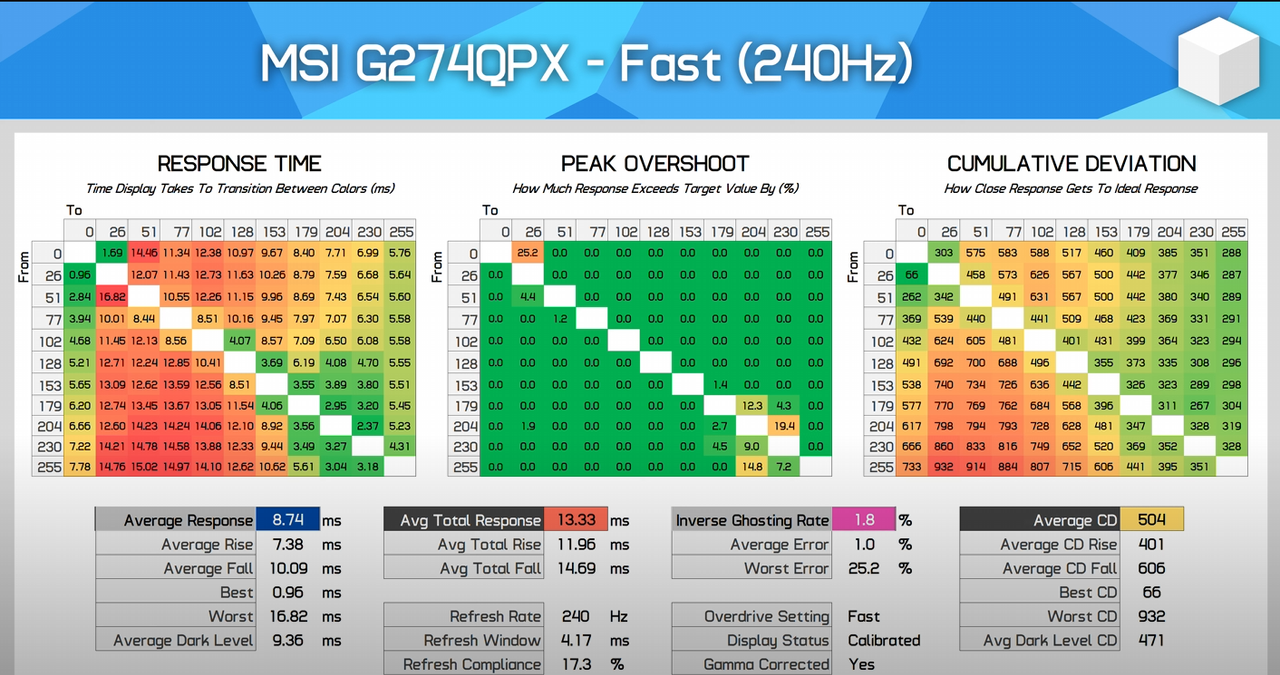Click the blue Average Response value 8.74
Screen dimensions: 1280x675
point(288,520)
